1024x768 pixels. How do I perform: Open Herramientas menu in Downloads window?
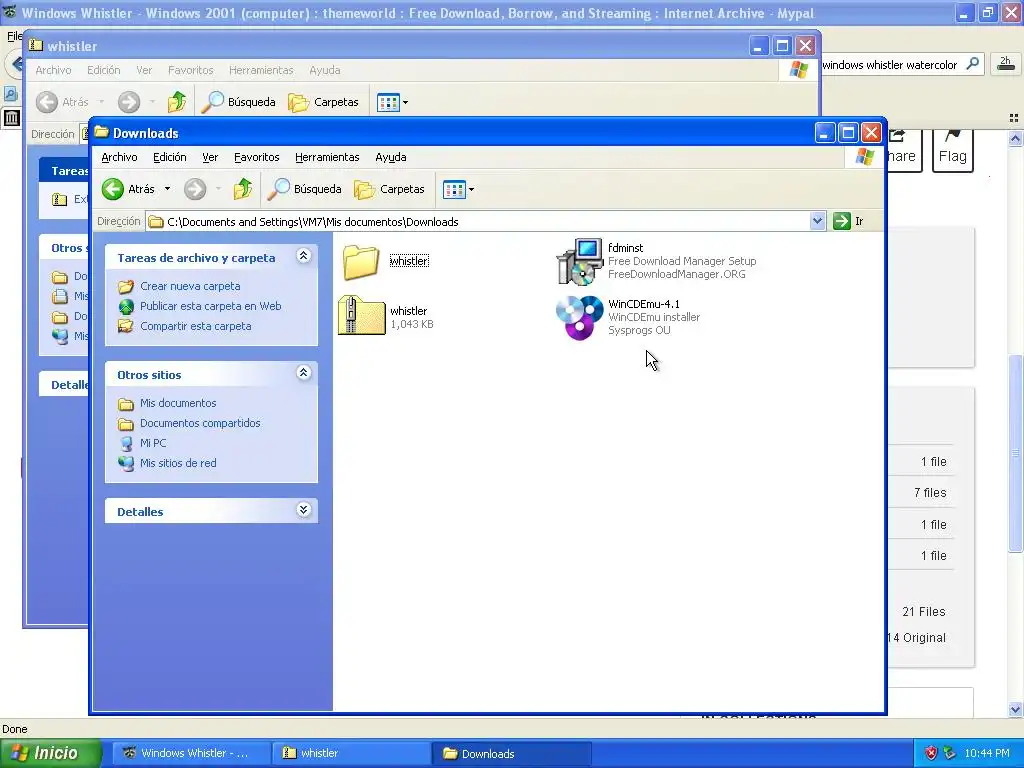pyautogui.click(x=327, y=157)
